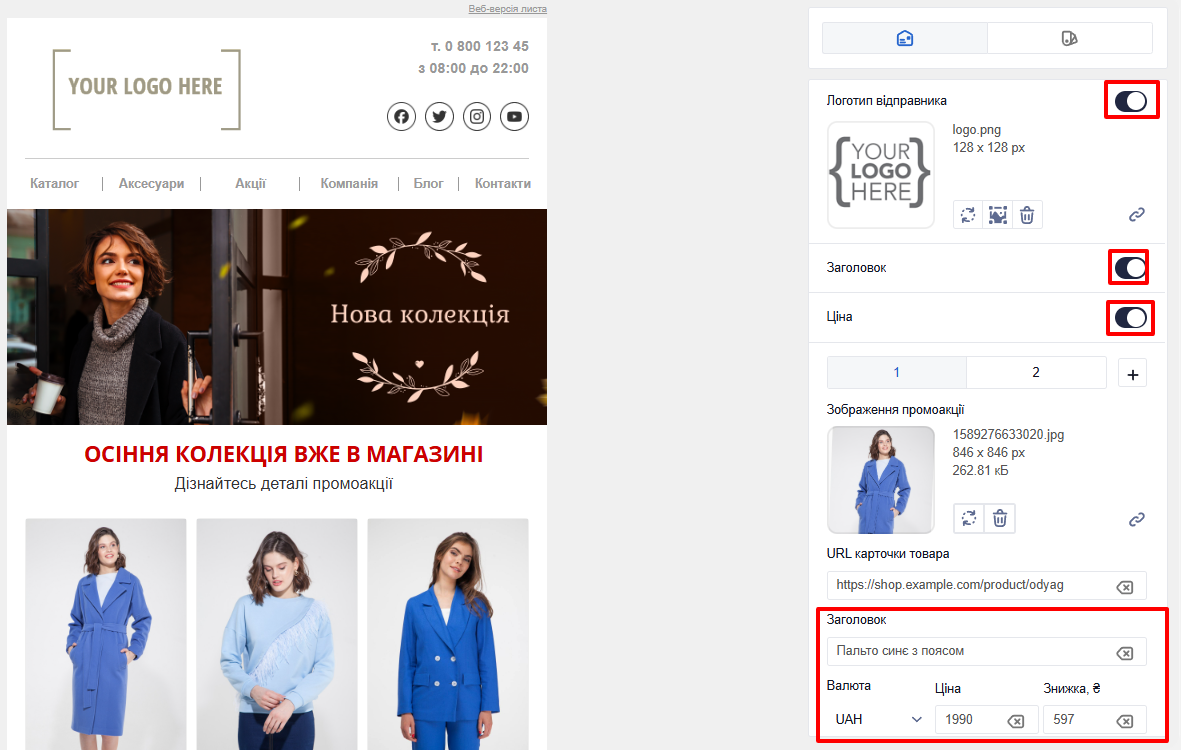Click the Акції menu item

click(x=250, y=183)
